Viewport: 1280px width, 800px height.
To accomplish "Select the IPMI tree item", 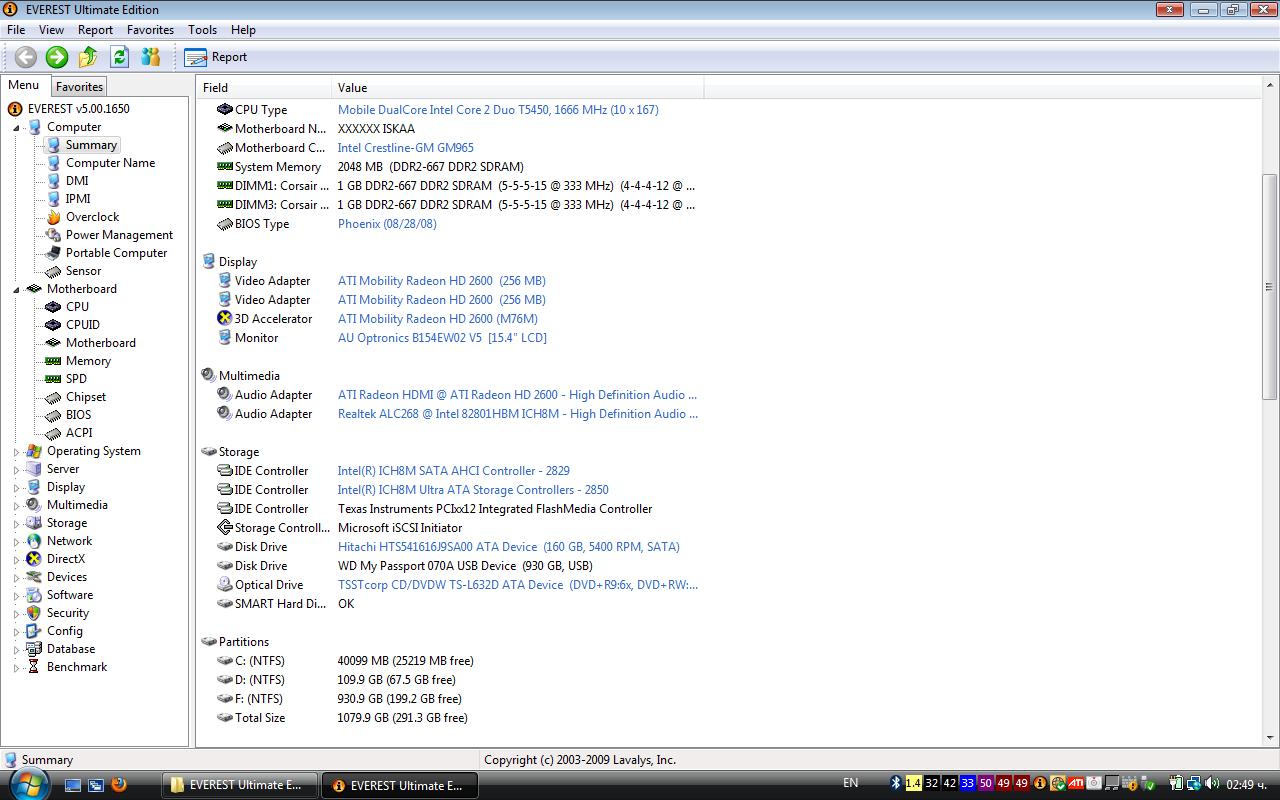I will point(78,199).
